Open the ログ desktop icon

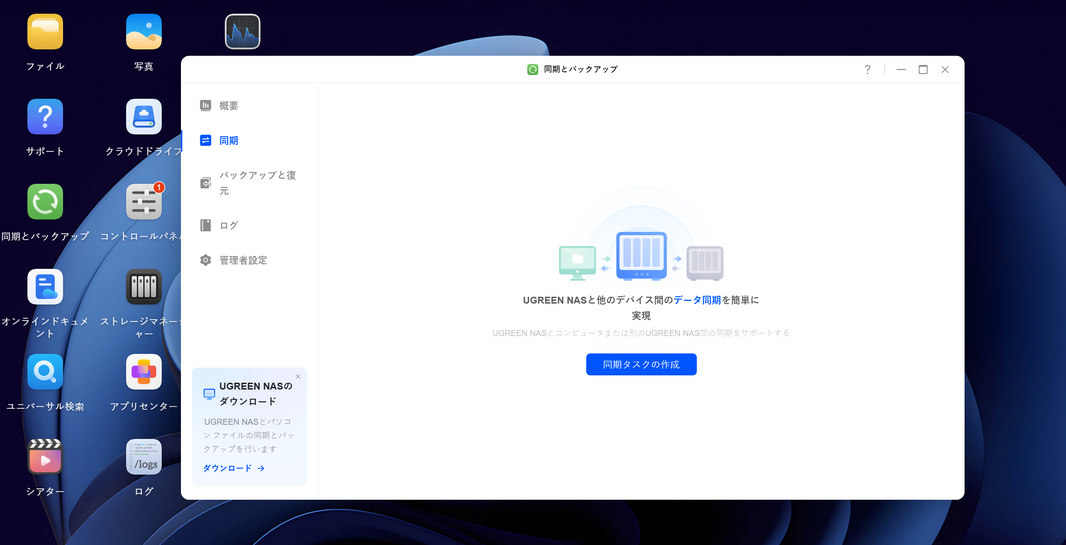coord(143,457)
